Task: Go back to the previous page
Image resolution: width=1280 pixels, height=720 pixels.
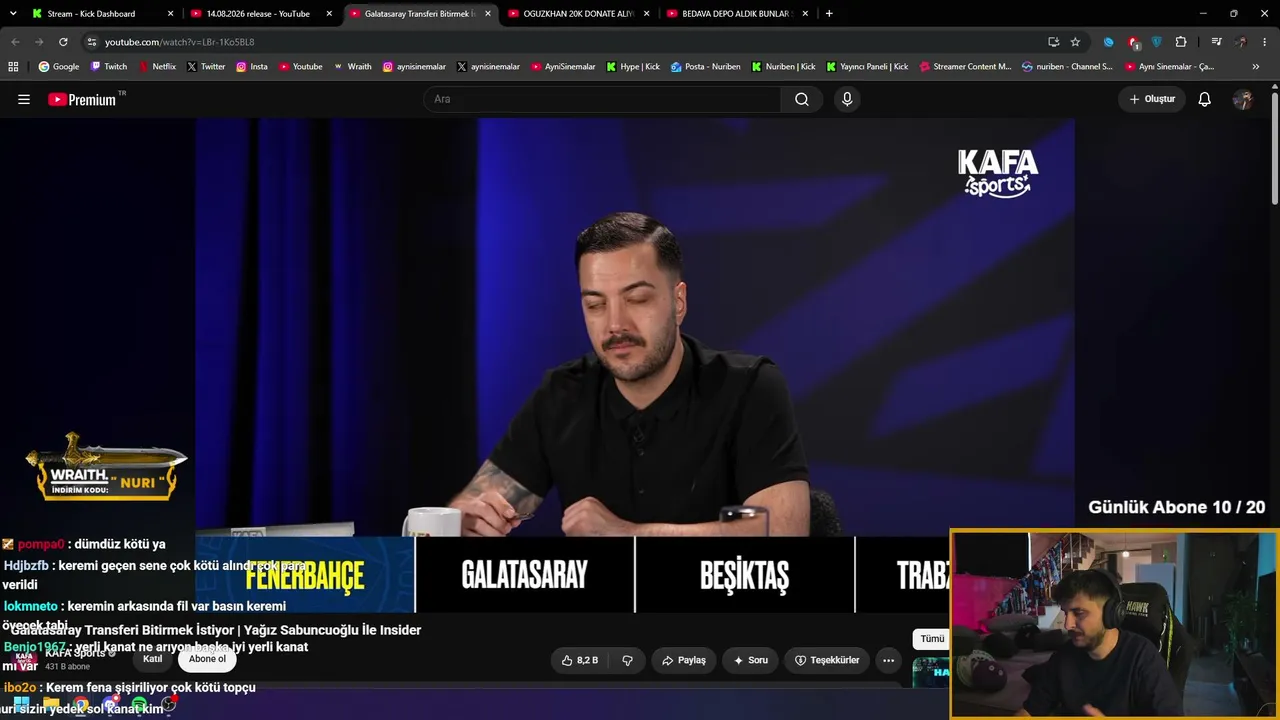Action: (x=15, y=42)
